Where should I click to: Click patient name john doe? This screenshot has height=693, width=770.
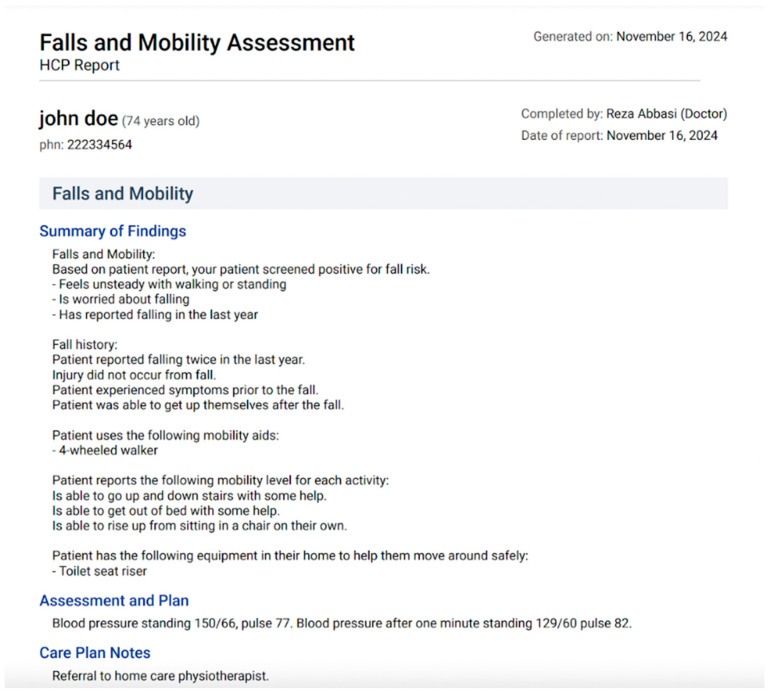pyautogui.click(x=77, y=120)
